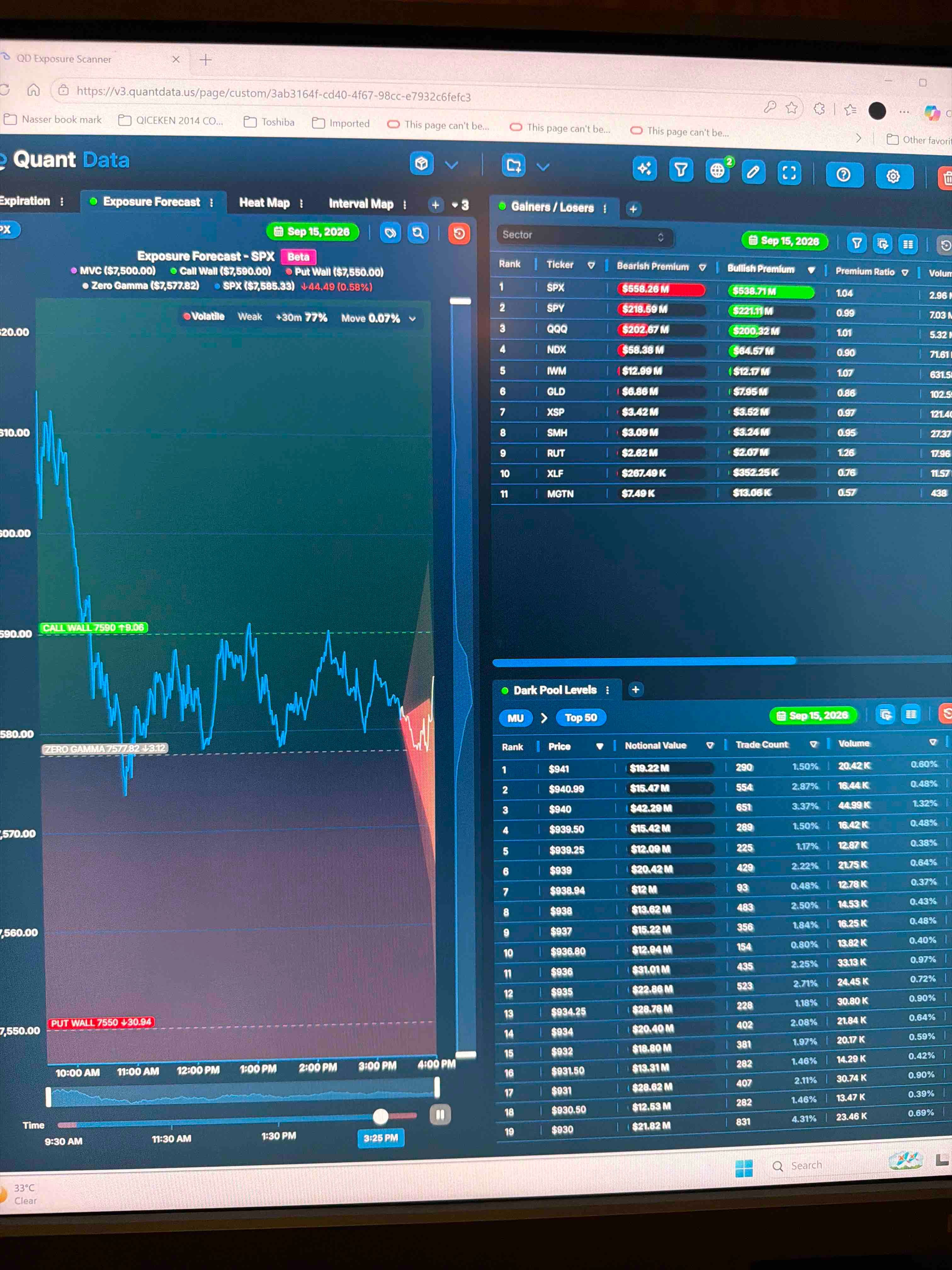Select the Dark Pool Levels tab
The height and width of the screenshot is (1270, 952).
point(554,690)
